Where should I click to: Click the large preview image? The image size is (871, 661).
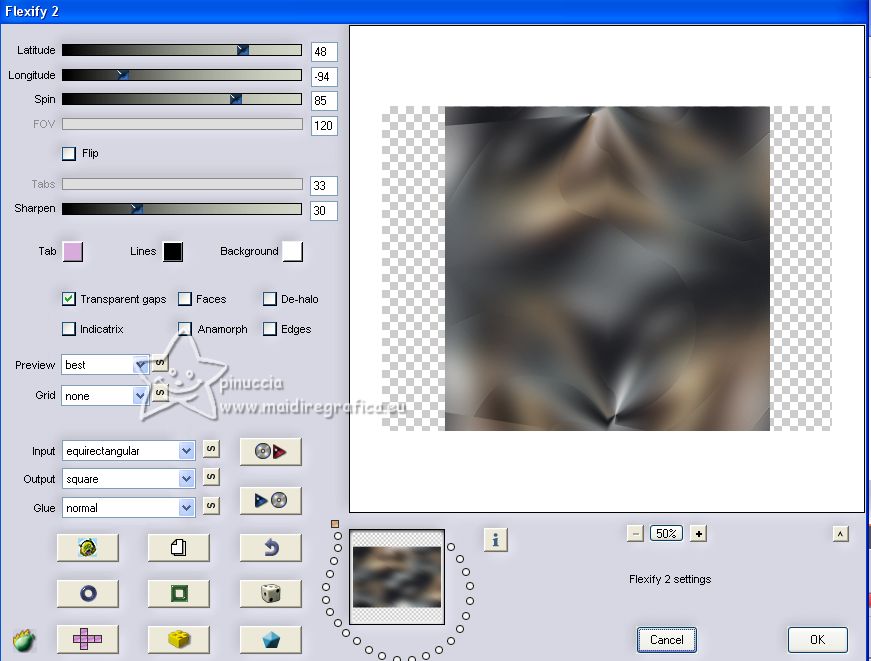pos(607,268)
